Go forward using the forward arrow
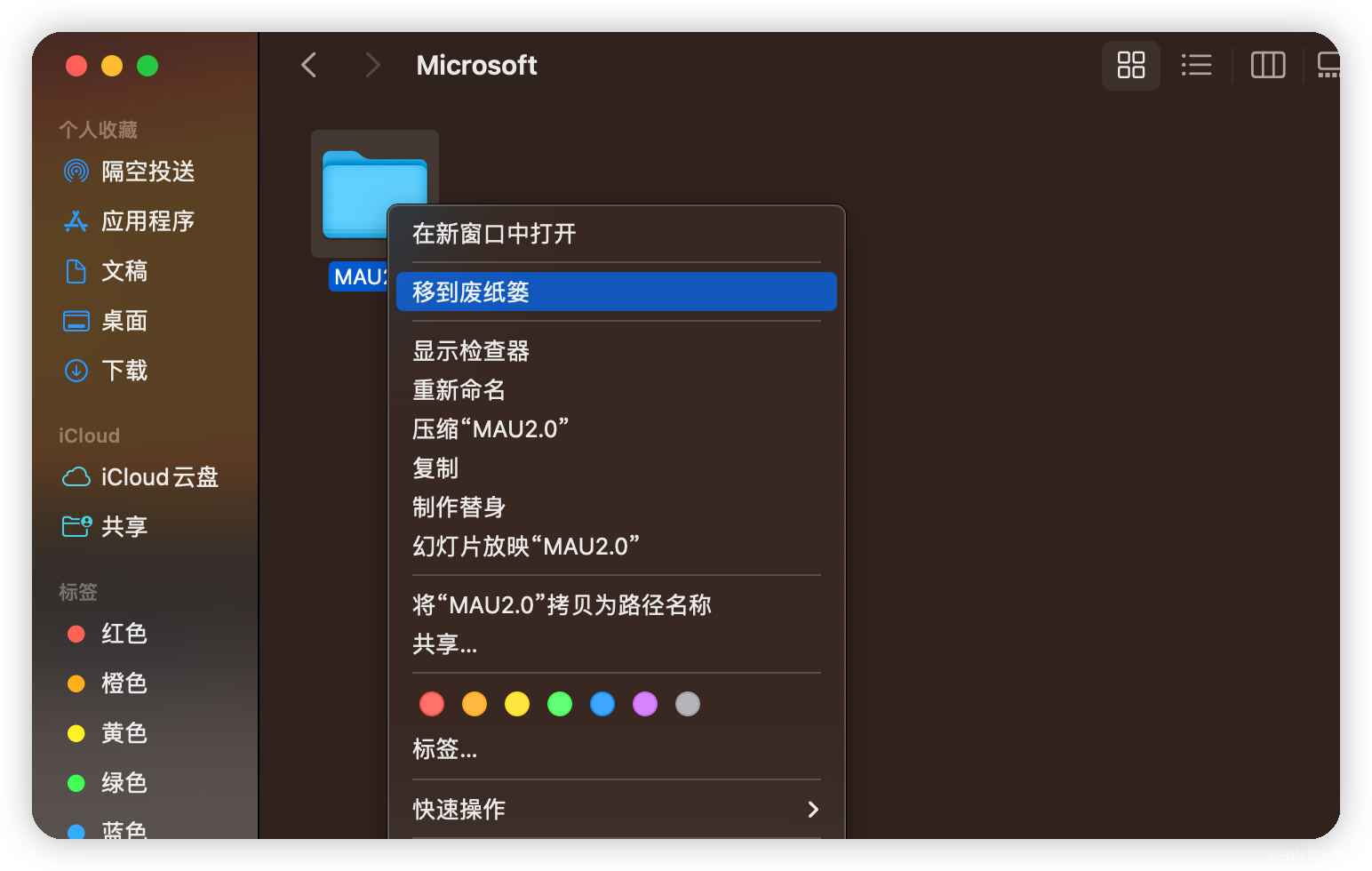 click(x=373, y=65)
